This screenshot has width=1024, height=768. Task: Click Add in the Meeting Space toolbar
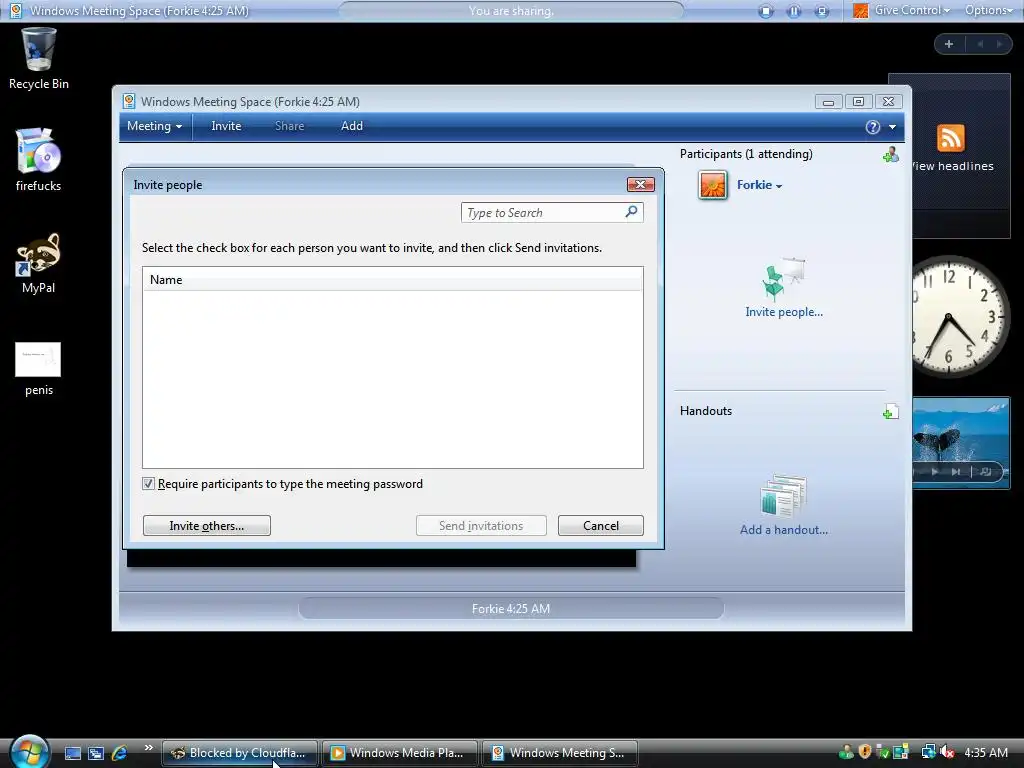coord(351,126)
